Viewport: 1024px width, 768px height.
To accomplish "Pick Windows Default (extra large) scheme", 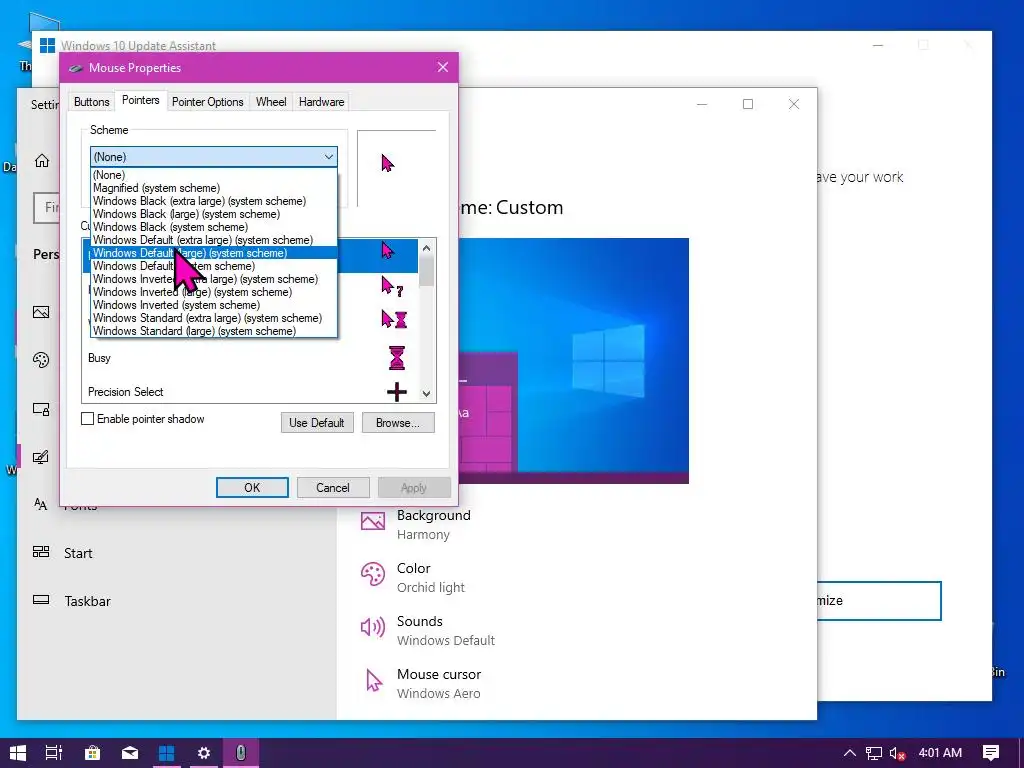I will (214, 240).
